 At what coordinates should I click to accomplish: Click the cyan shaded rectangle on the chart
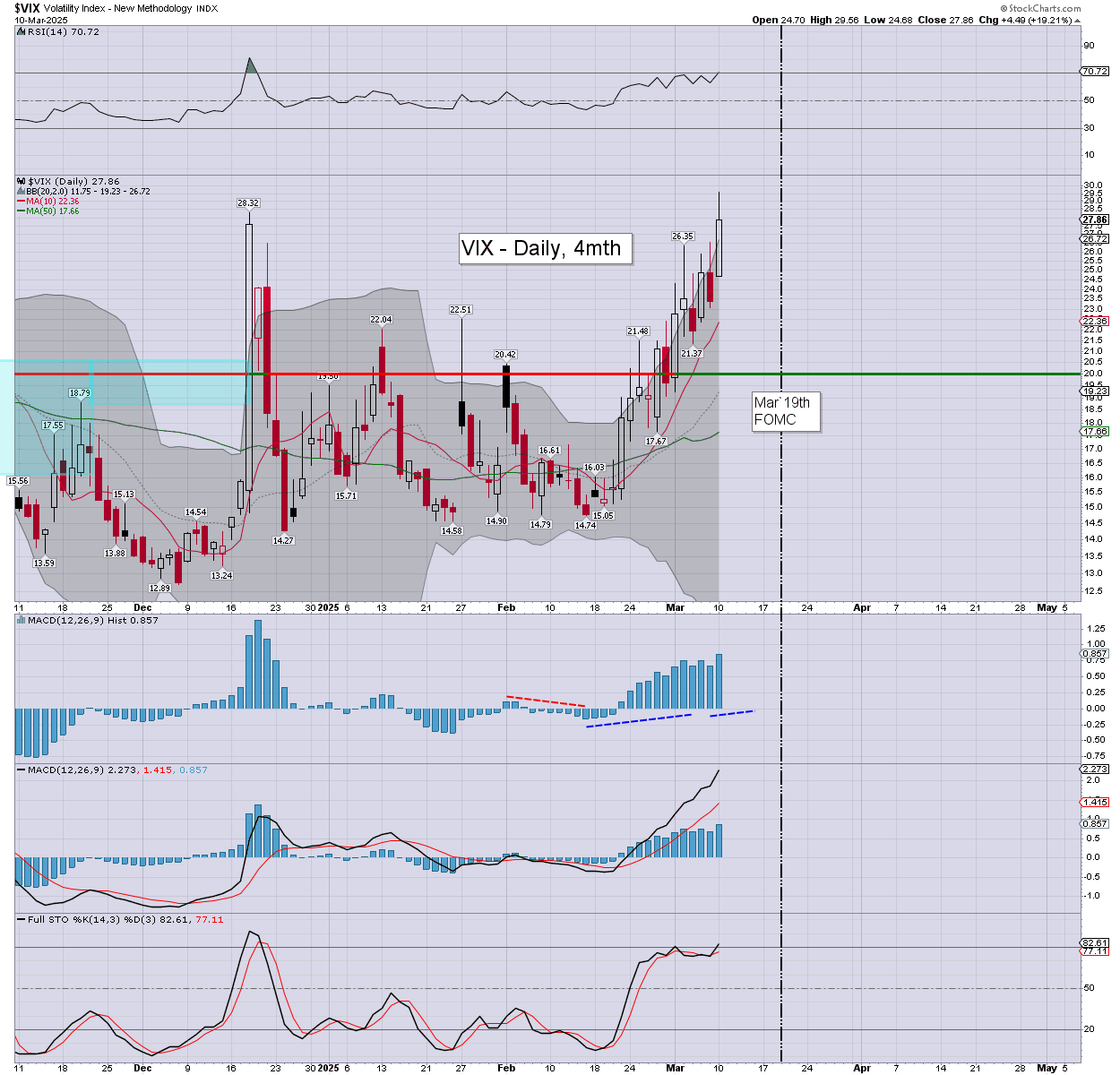125,383
